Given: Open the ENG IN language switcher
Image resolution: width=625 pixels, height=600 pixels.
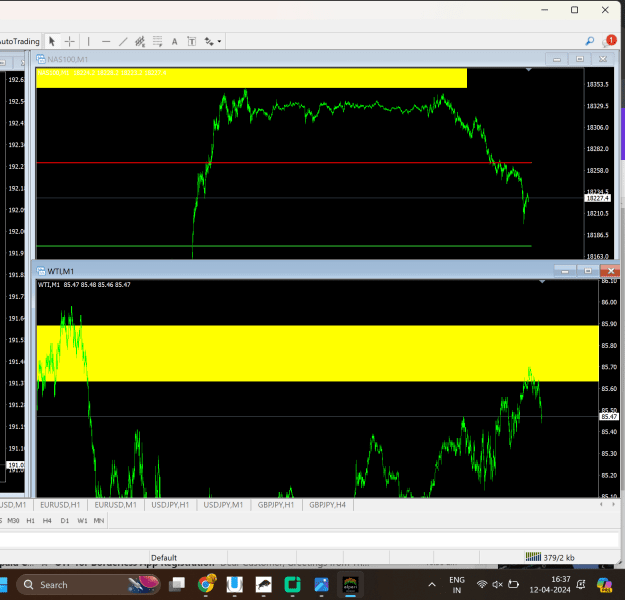Looking at the screenshot, I should pos(457,585).
